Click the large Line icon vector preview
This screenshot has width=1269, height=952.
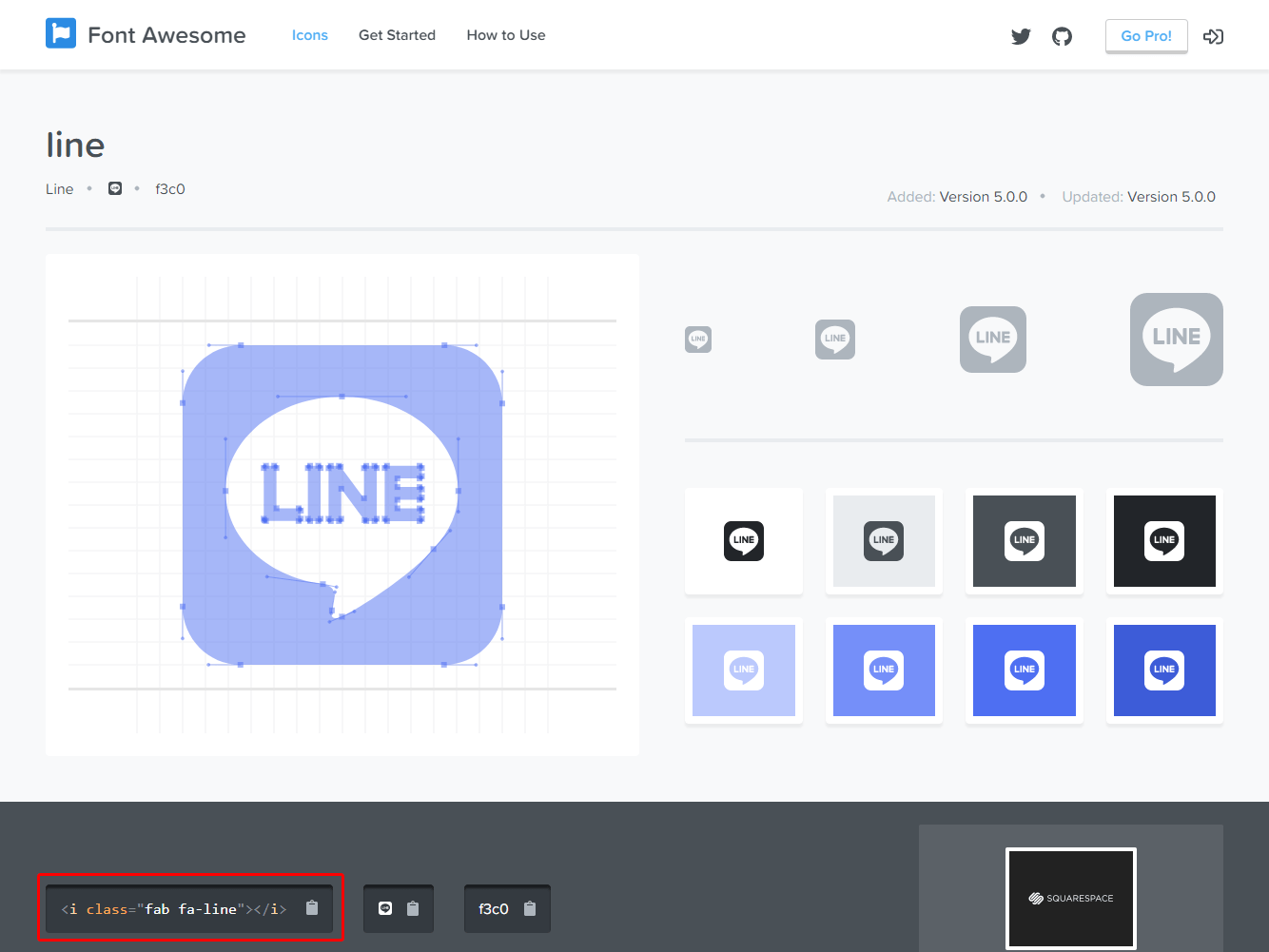point(342,505)
